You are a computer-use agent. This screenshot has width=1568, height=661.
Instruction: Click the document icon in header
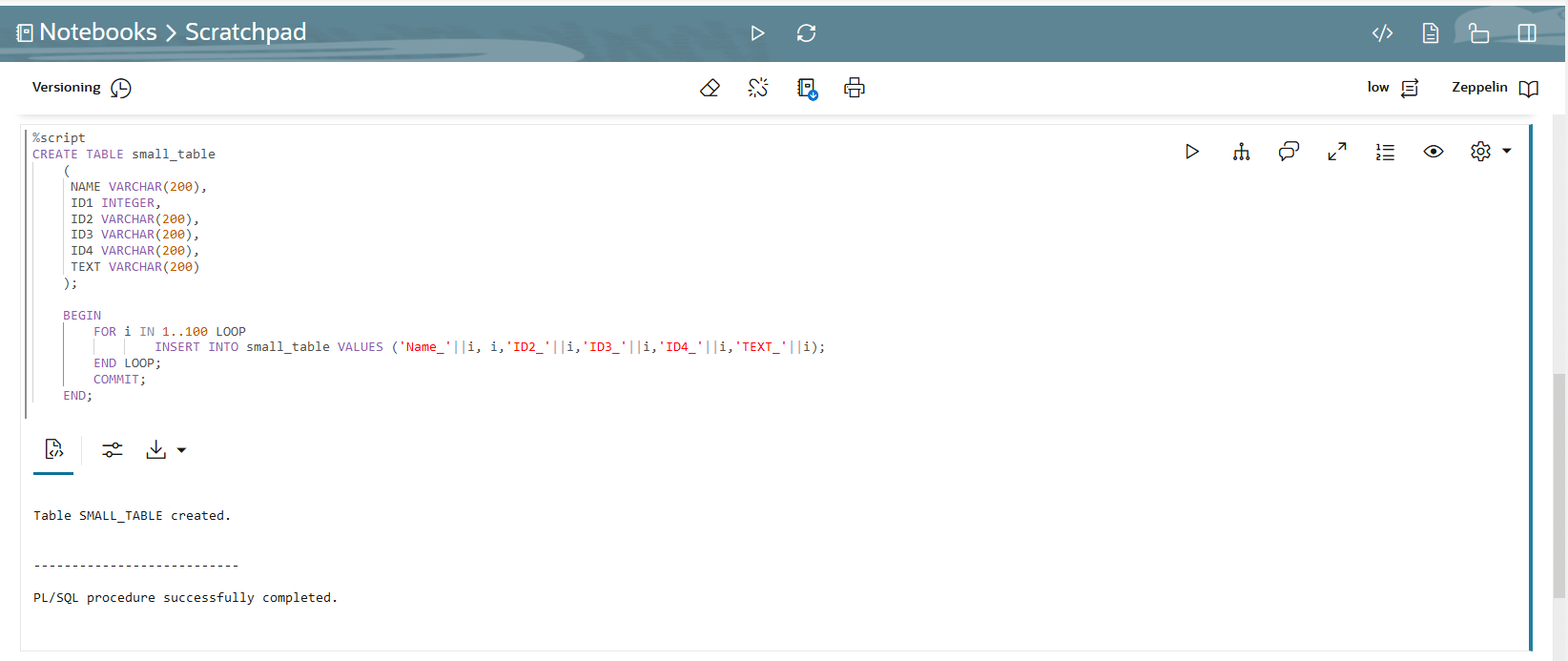(1430, 33)
